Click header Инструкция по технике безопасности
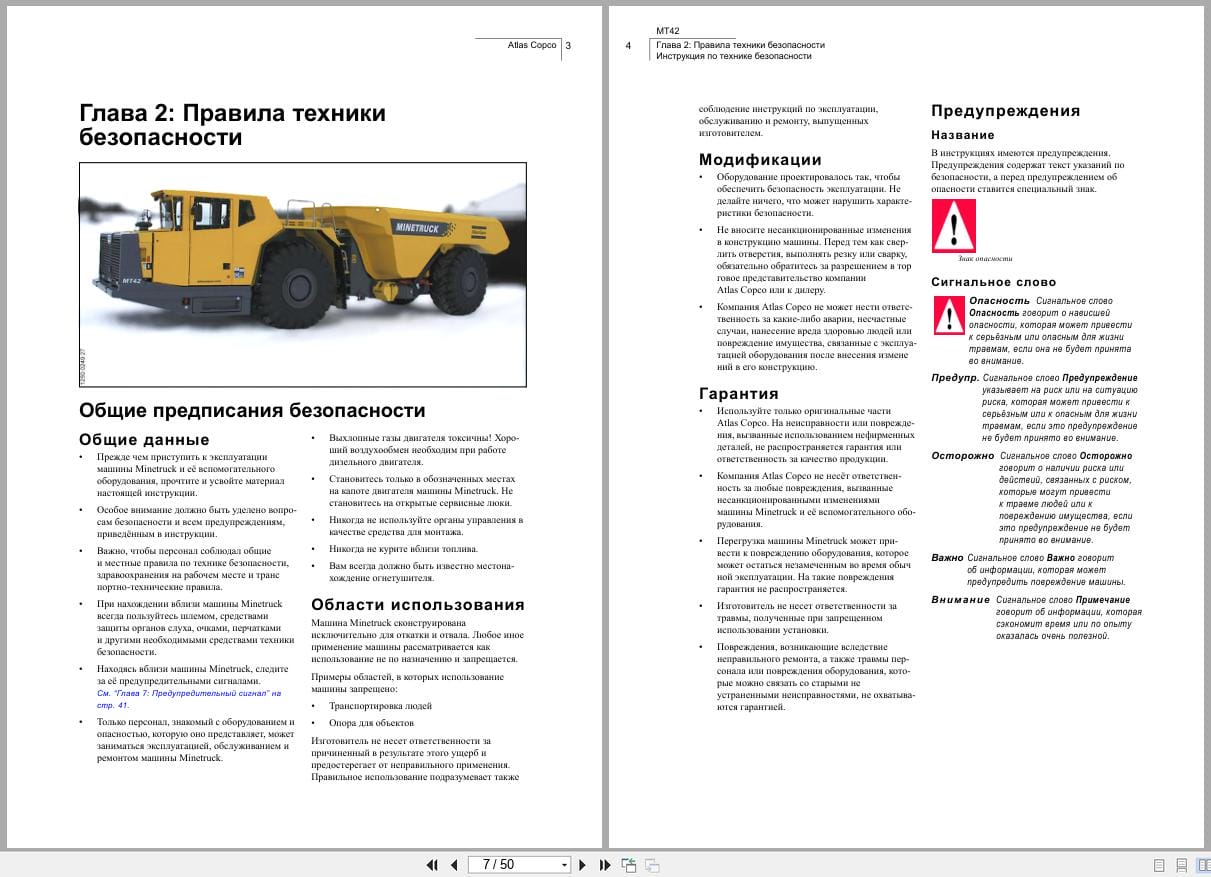The height and width of the screenshot is (877, 1211). (734, 56)
